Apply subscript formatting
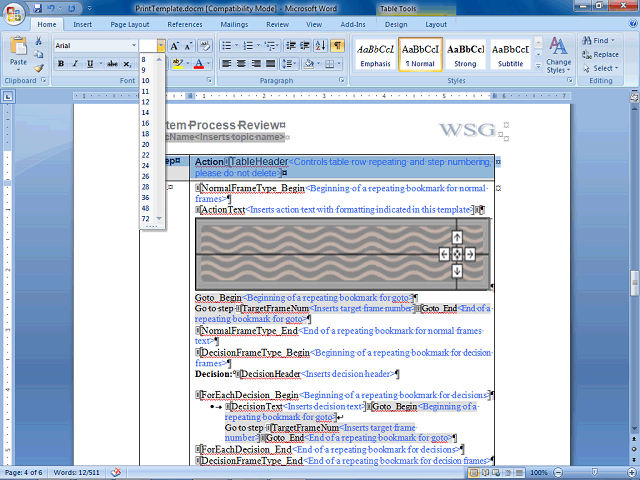 click(127, 64)
